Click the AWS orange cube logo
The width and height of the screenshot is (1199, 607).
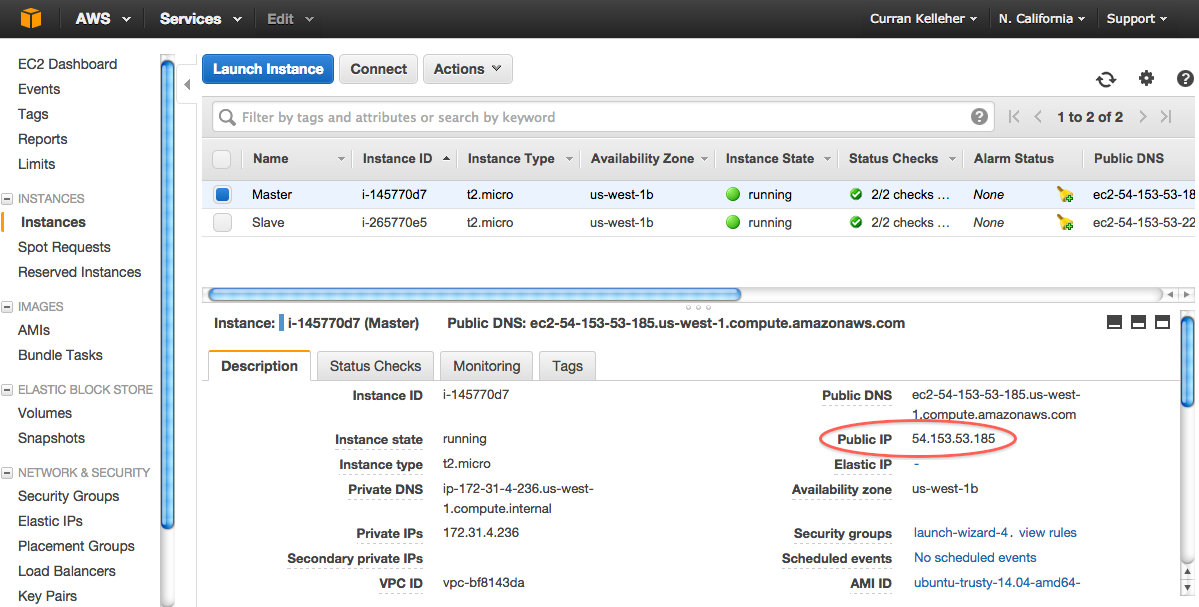point(31,18)
